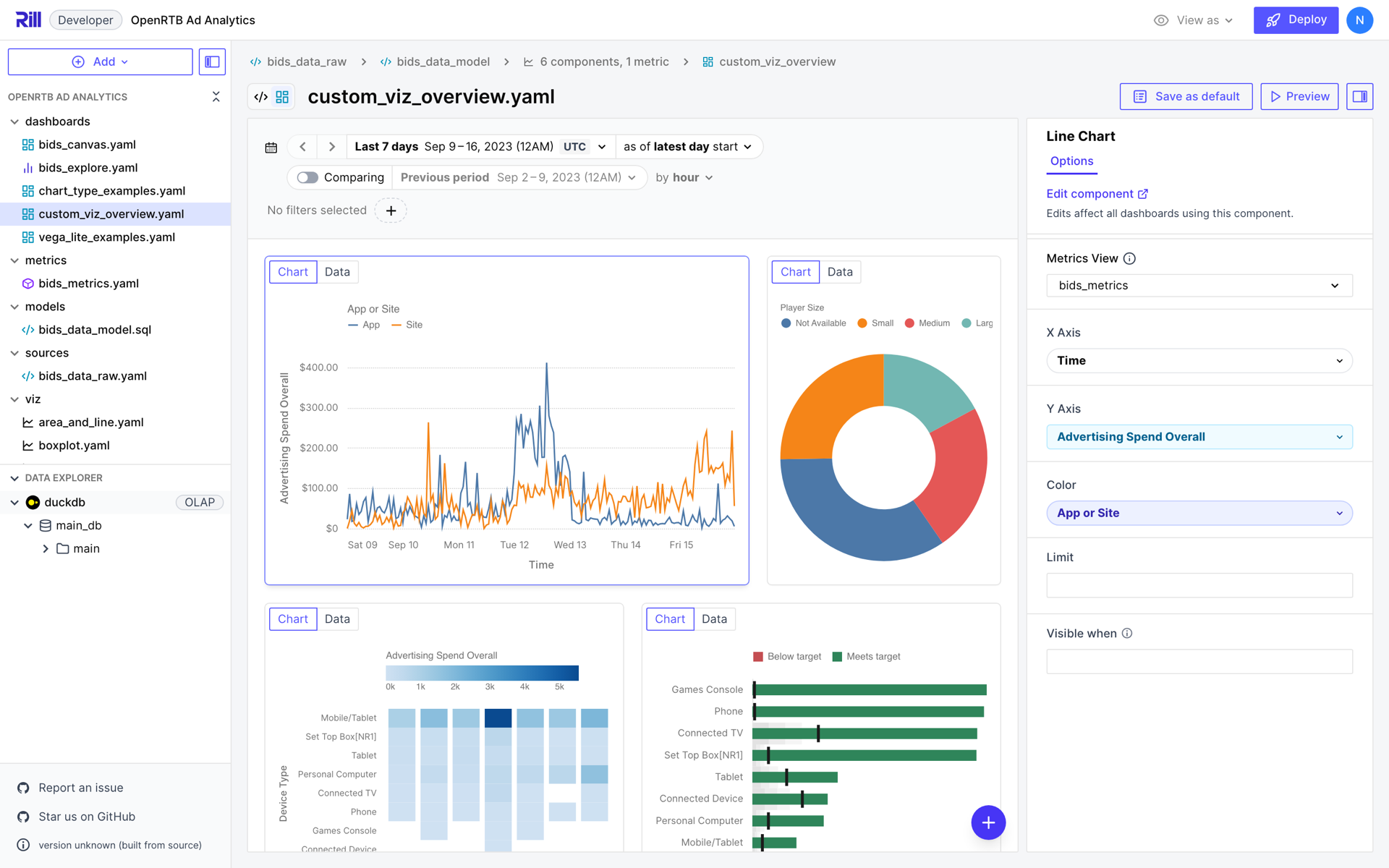Click Save as default button
The image size is (1389, 868).
(x=1186, y=96)
